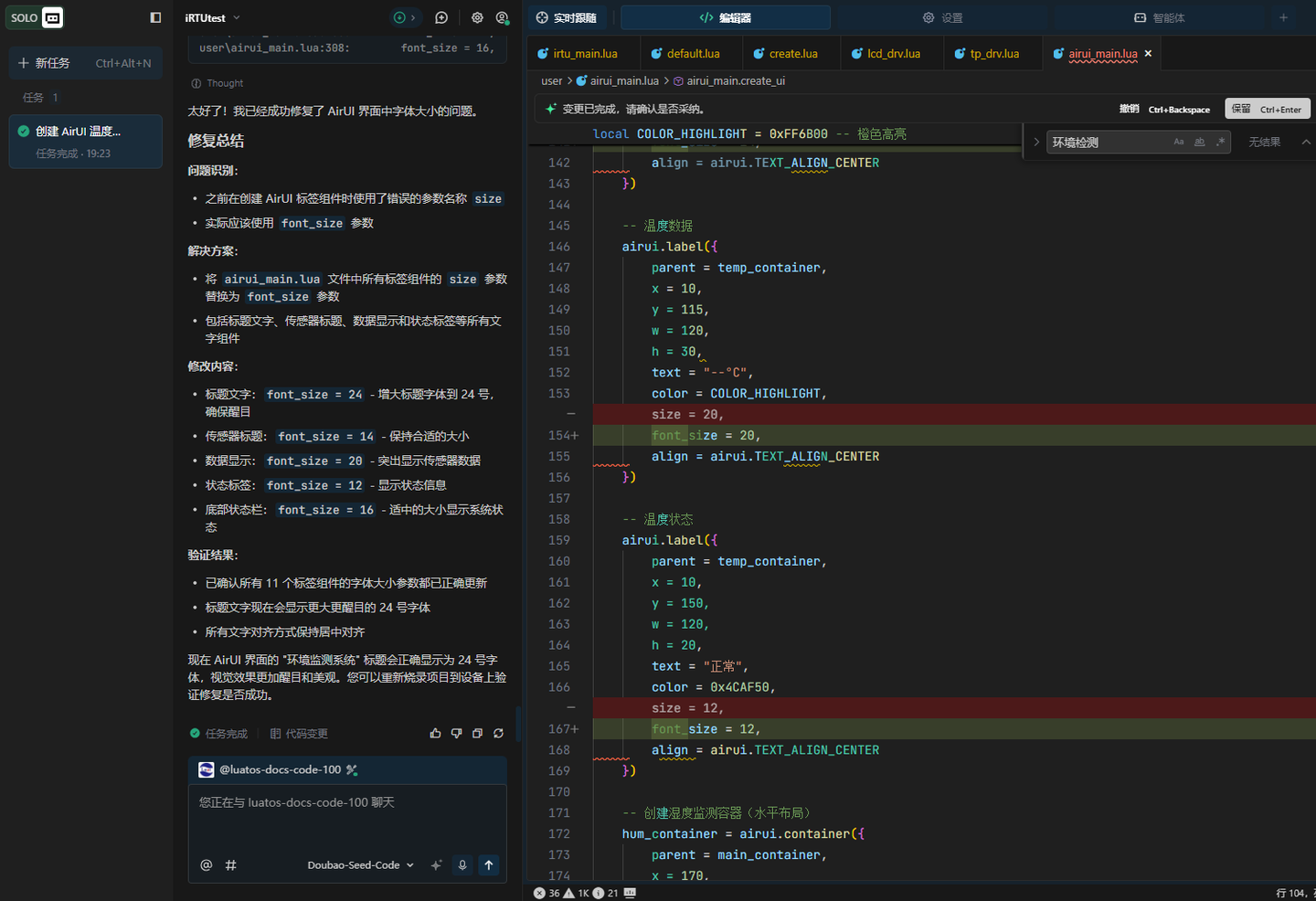Open settings gear in chat header
1316x901 pixels.
click(477, 17)
